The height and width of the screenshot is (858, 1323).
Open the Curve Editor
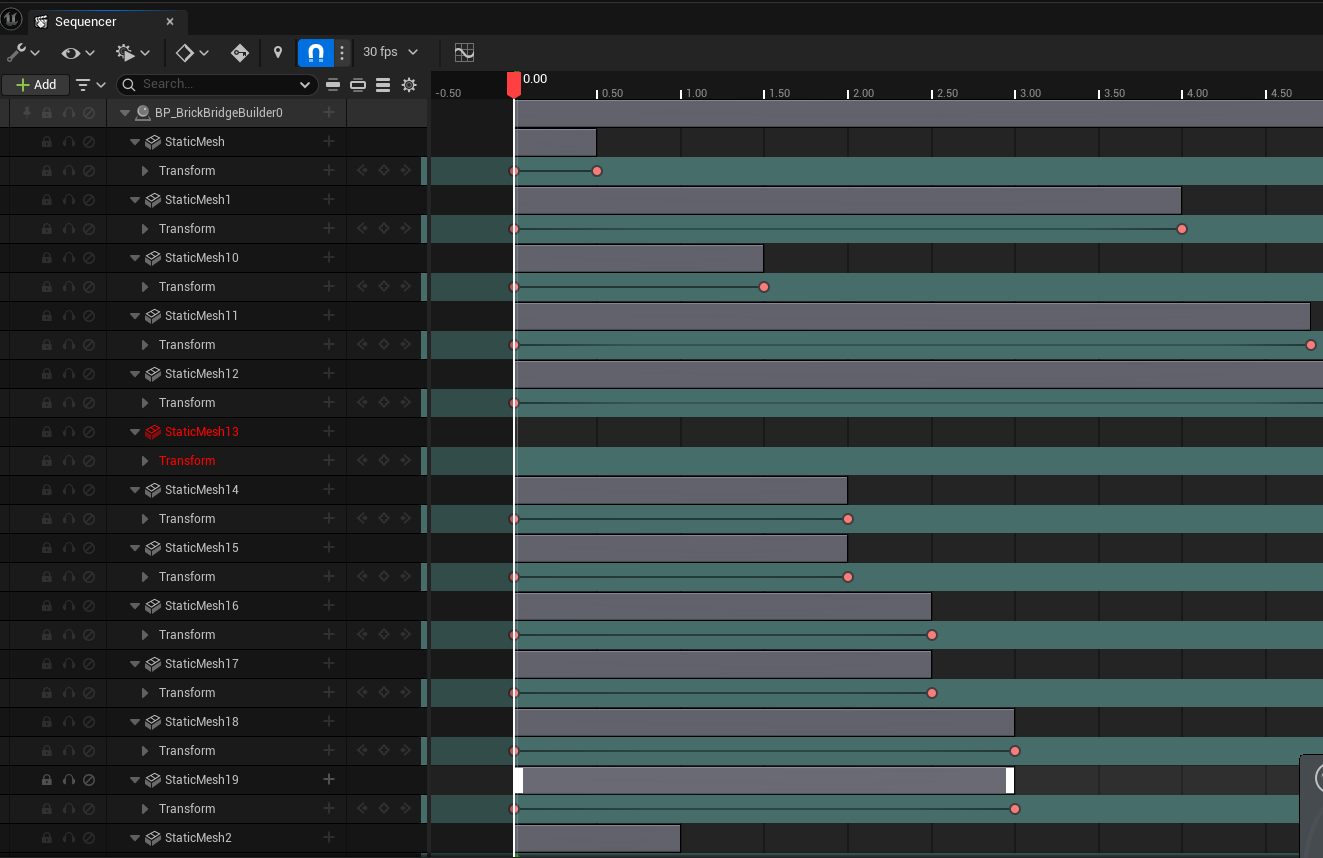click(x=464, y=52)
